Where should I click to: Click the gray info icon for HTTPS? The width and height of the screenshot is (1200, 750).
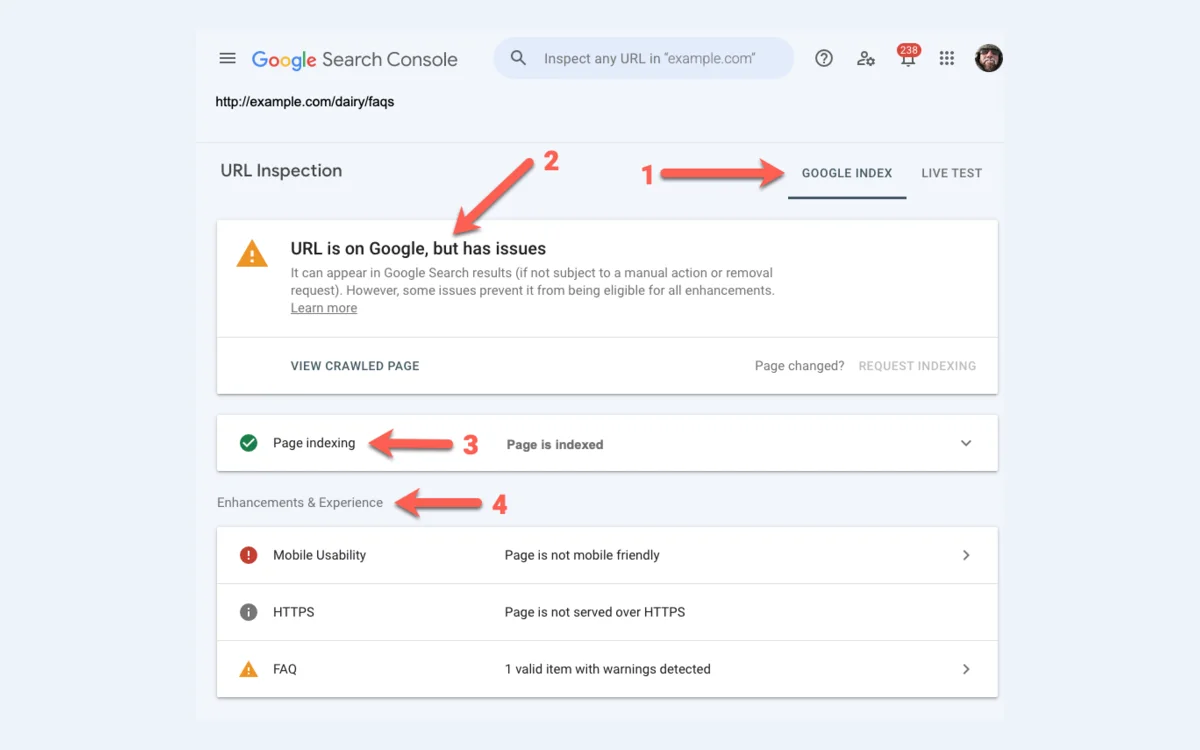tap(249, 612)
